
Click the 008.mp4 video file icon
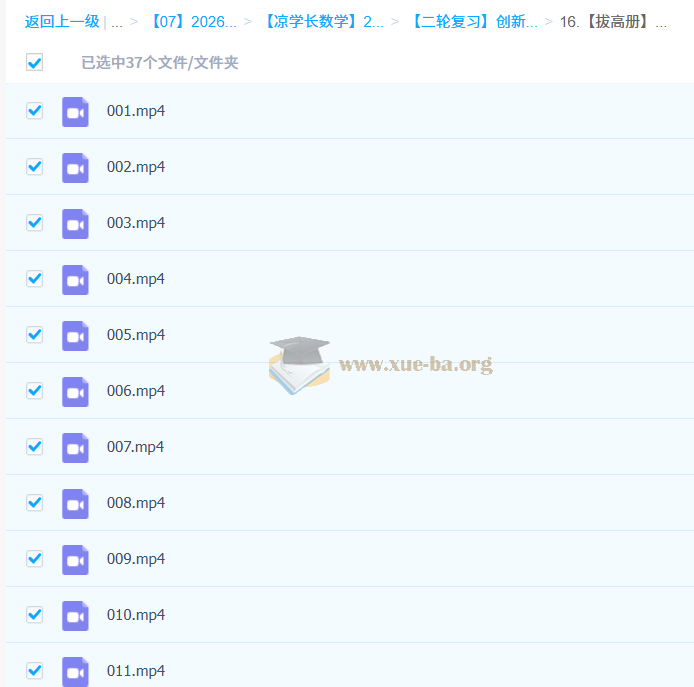75,503
